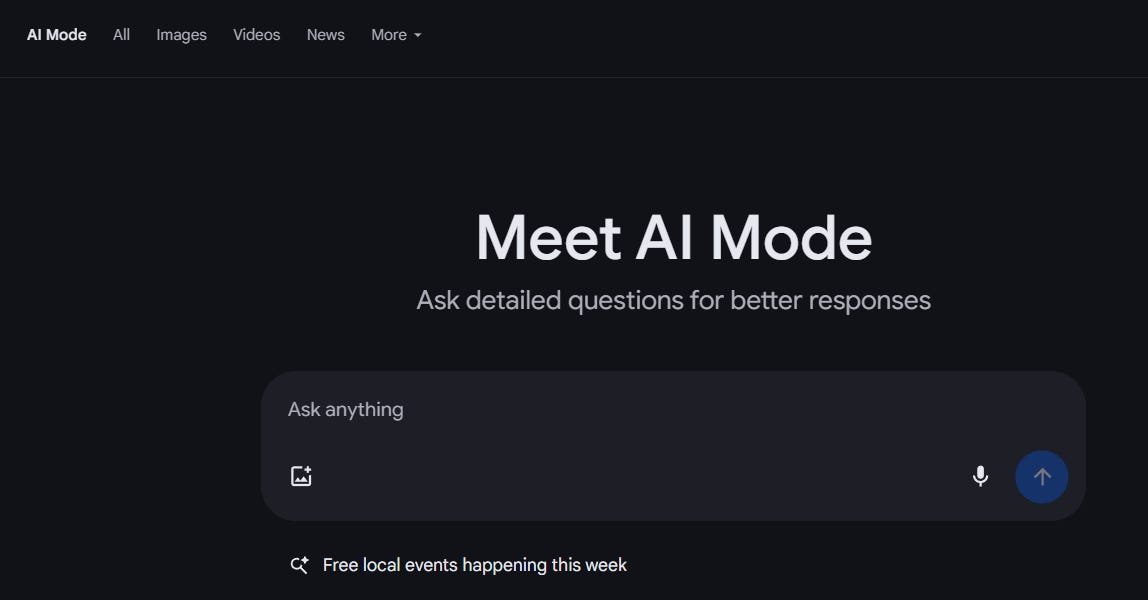This screenshot has height=600, width=1148.
Task: Click the sparkle search icon beside the suggestion
Action: point(299,565)
